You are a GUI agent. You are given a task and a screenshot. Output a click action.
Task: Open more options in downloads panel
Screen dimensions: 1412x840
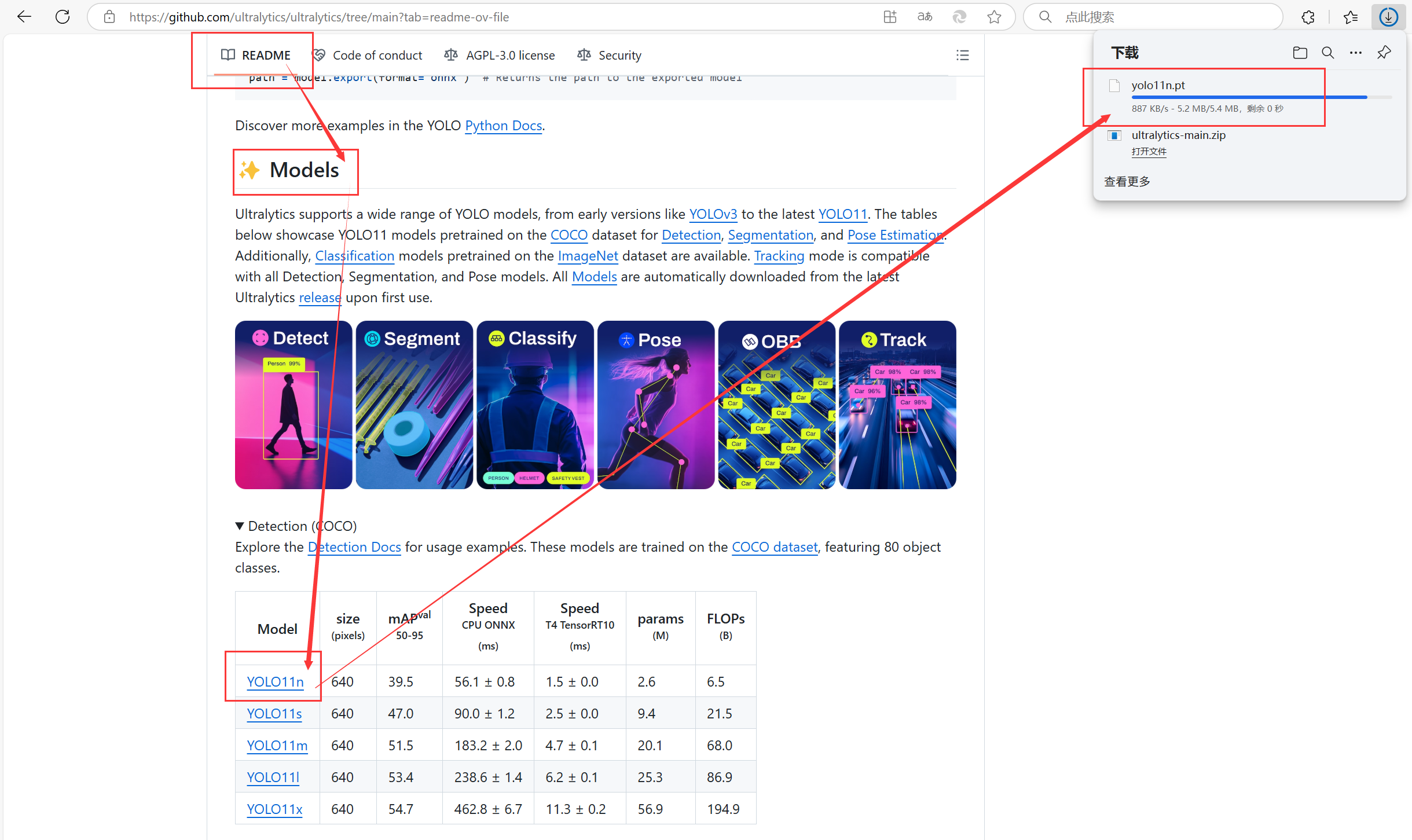tap(1355, 53)
